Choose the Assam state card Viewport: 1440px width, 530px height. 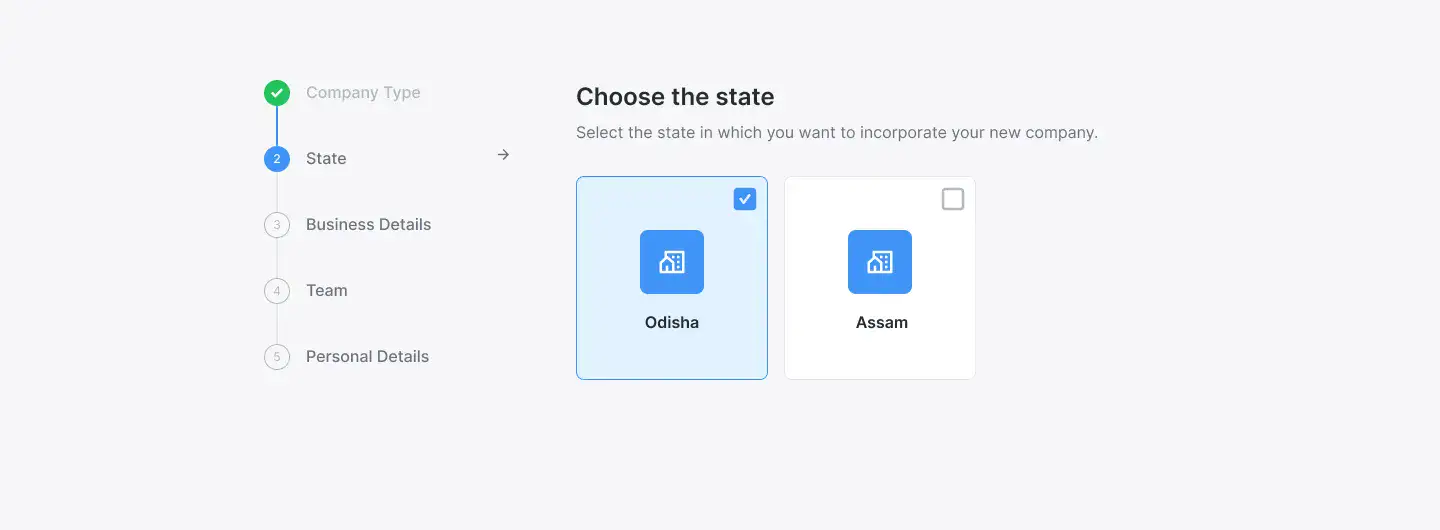click(880, 350)
